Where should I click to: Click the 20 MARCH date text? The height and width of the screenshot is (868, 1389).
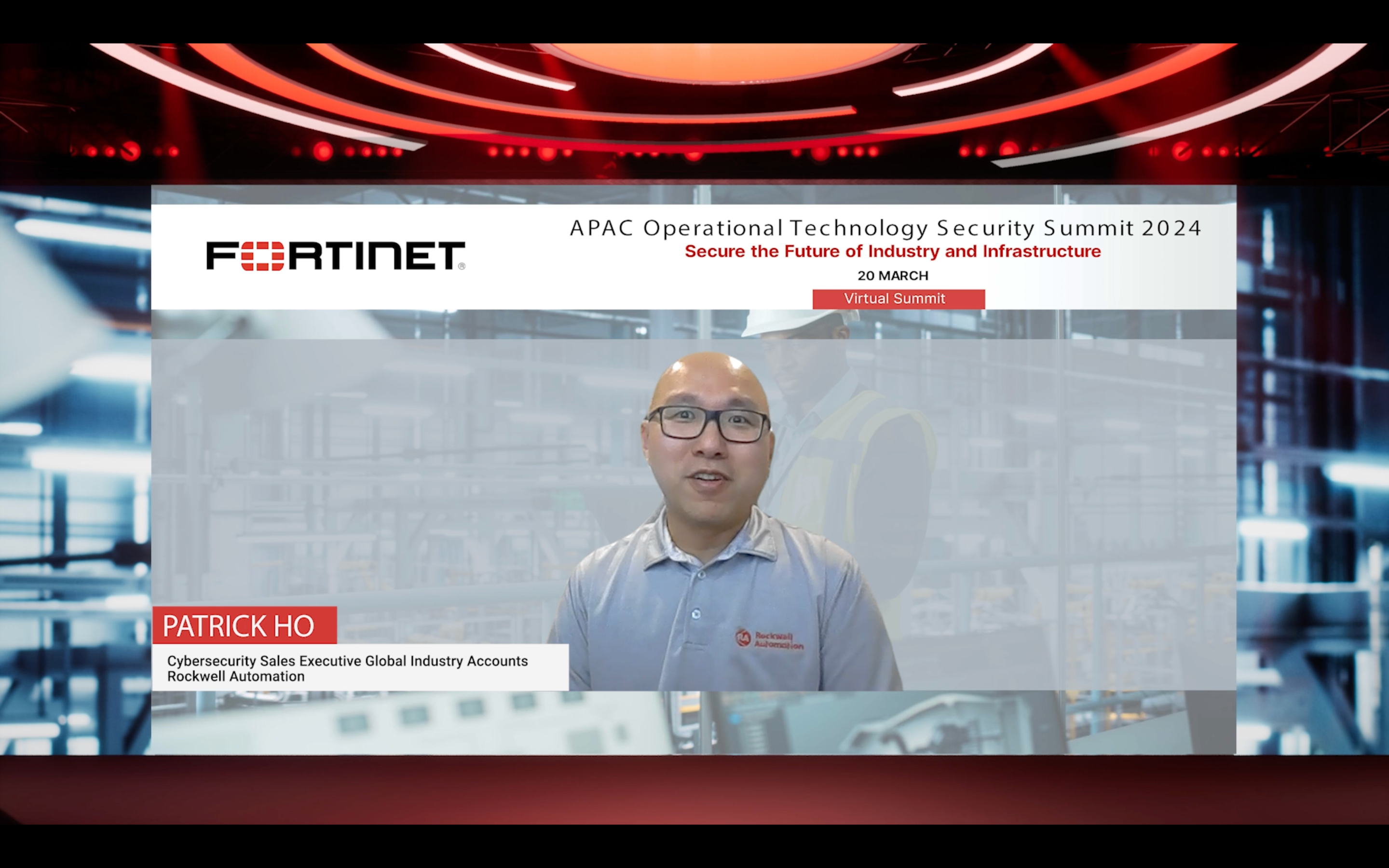pos(893,275)
